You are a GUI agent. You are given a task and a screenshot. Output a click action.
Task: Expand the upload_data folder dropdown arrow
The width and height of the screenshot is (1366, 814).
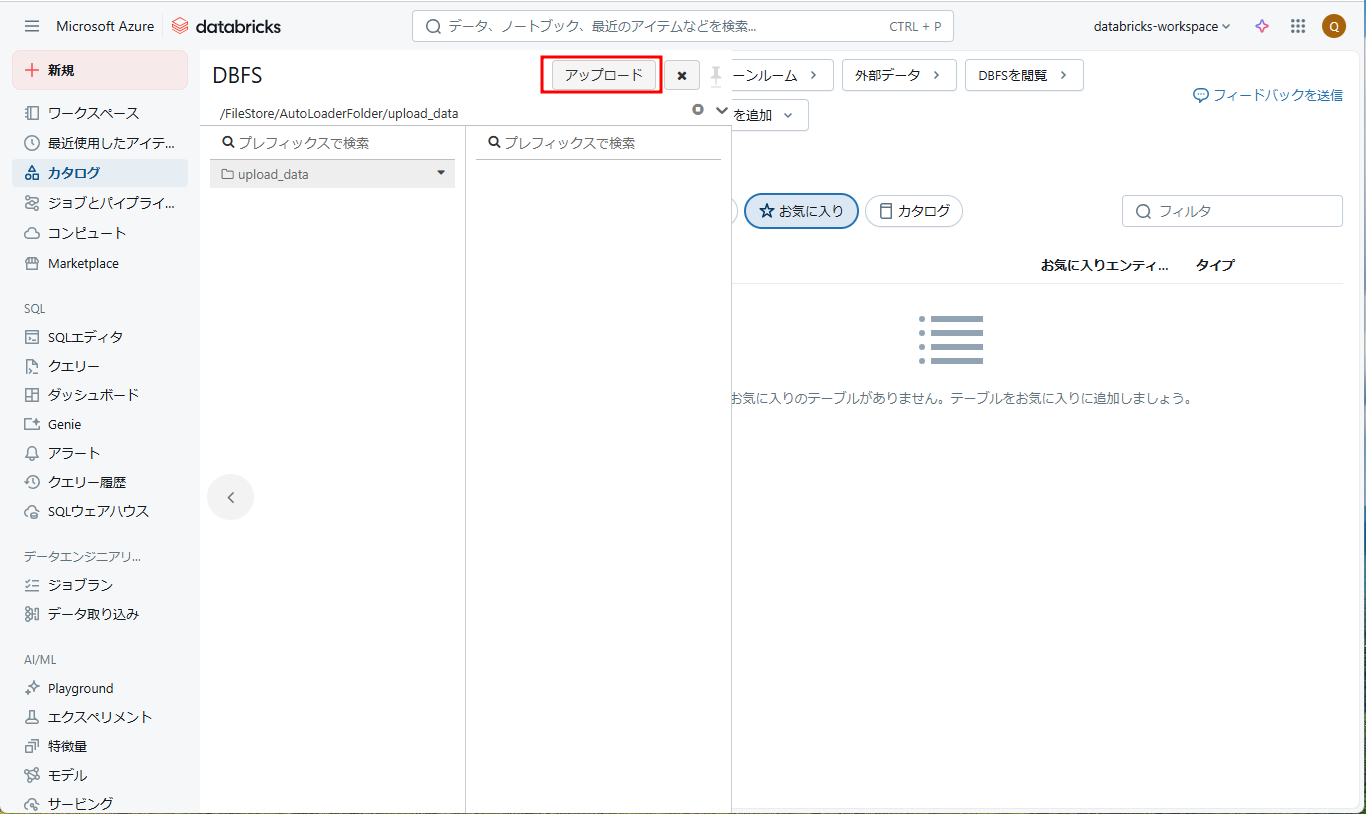click(x=441, y=173)
